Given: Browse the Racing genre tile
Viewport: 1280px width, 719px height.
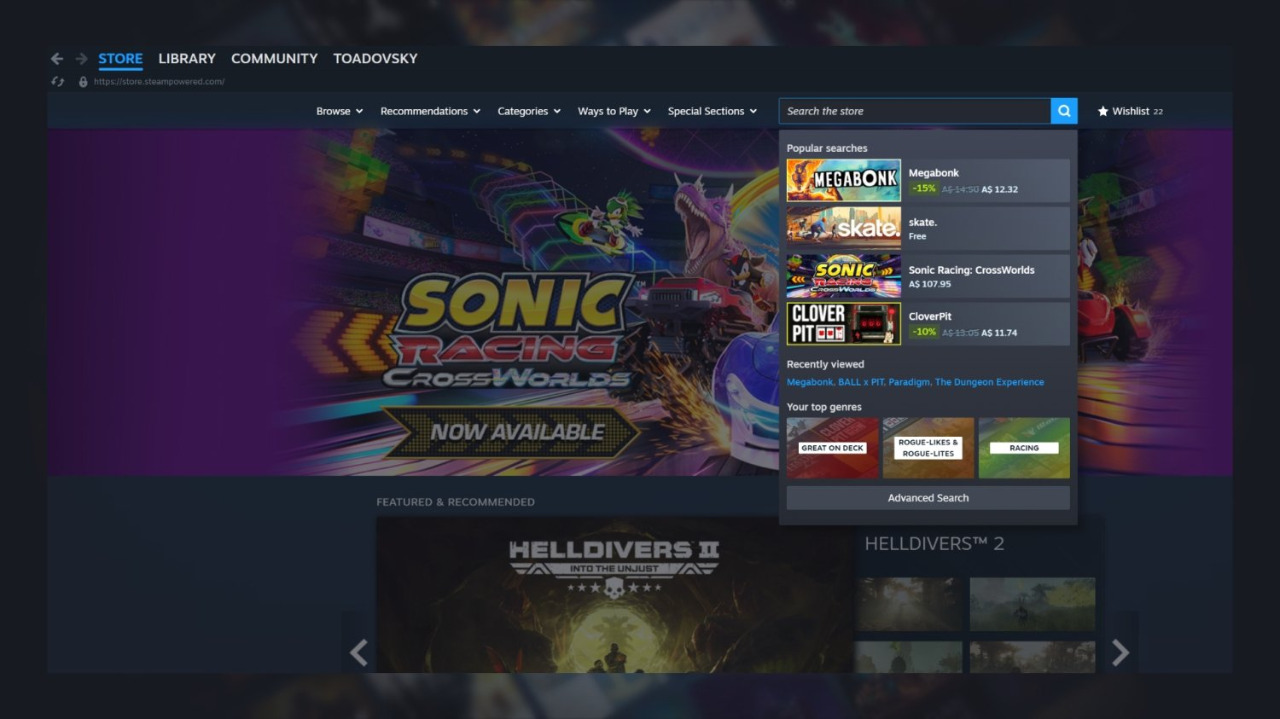Looking at the screenshot, I should (1024, 448).
